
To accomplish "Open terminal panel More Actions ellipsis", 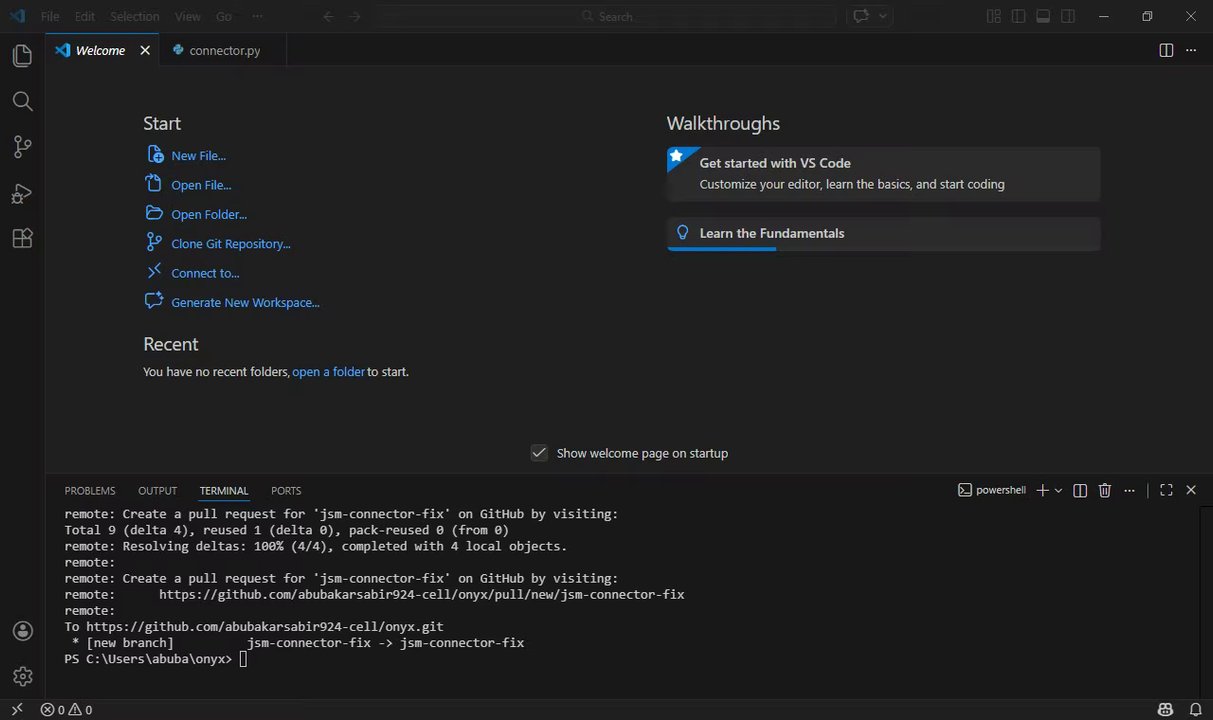I will click(1130, 490).
